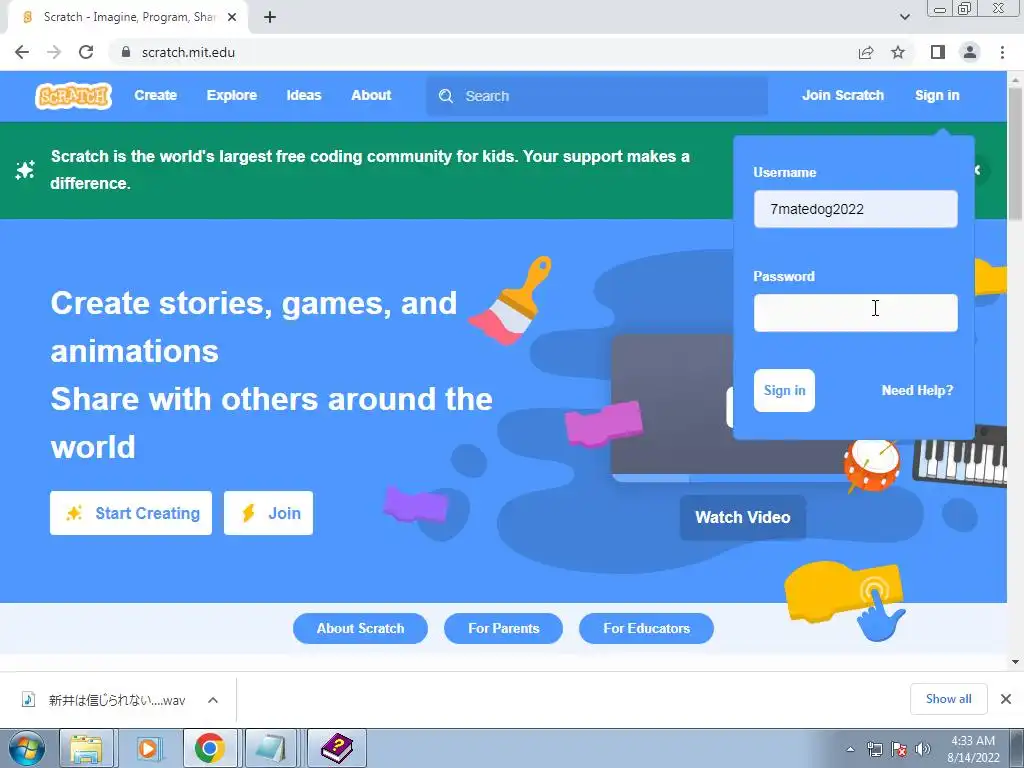Viewport: 1024px width, 768px height.
Task: Click the Join button with lightning bolt
Action: pyautogui.click(x=268, y=513)
